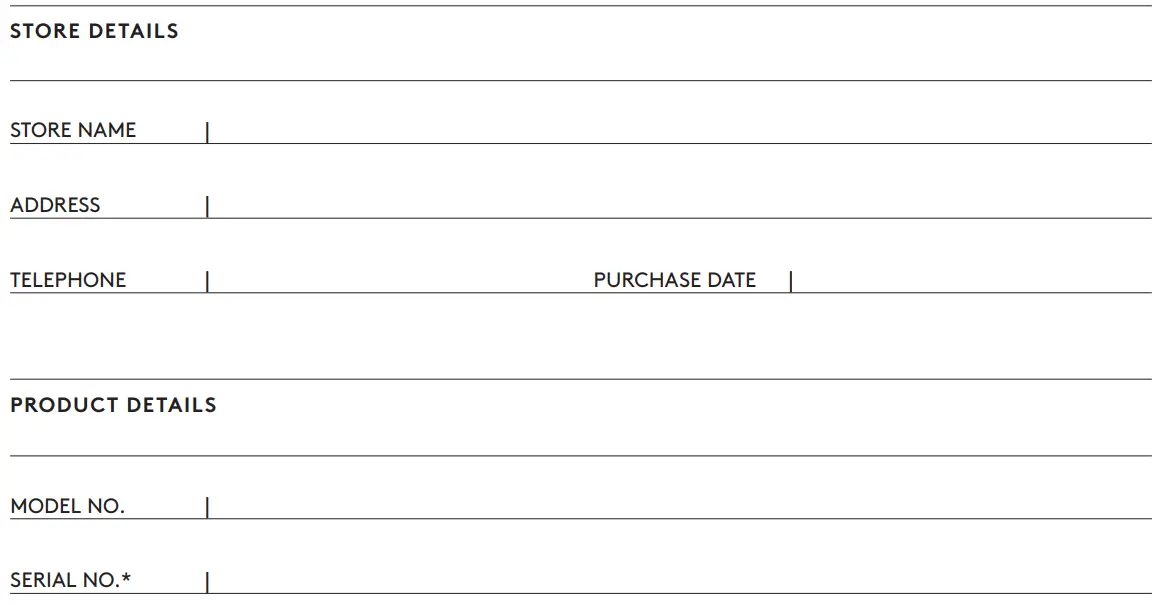Click the Address input line

680,206
